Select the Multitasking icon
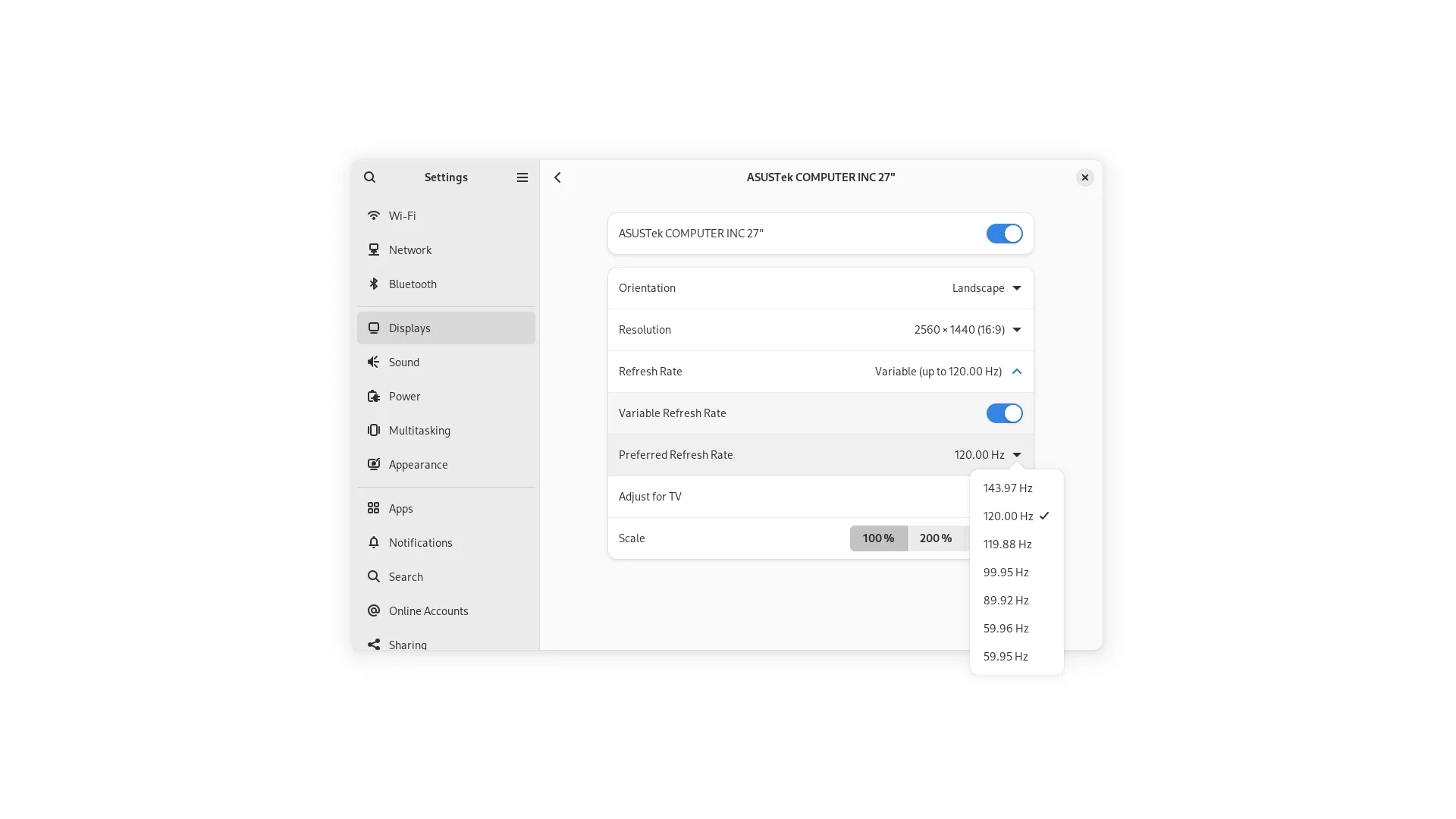 point(373,431)
